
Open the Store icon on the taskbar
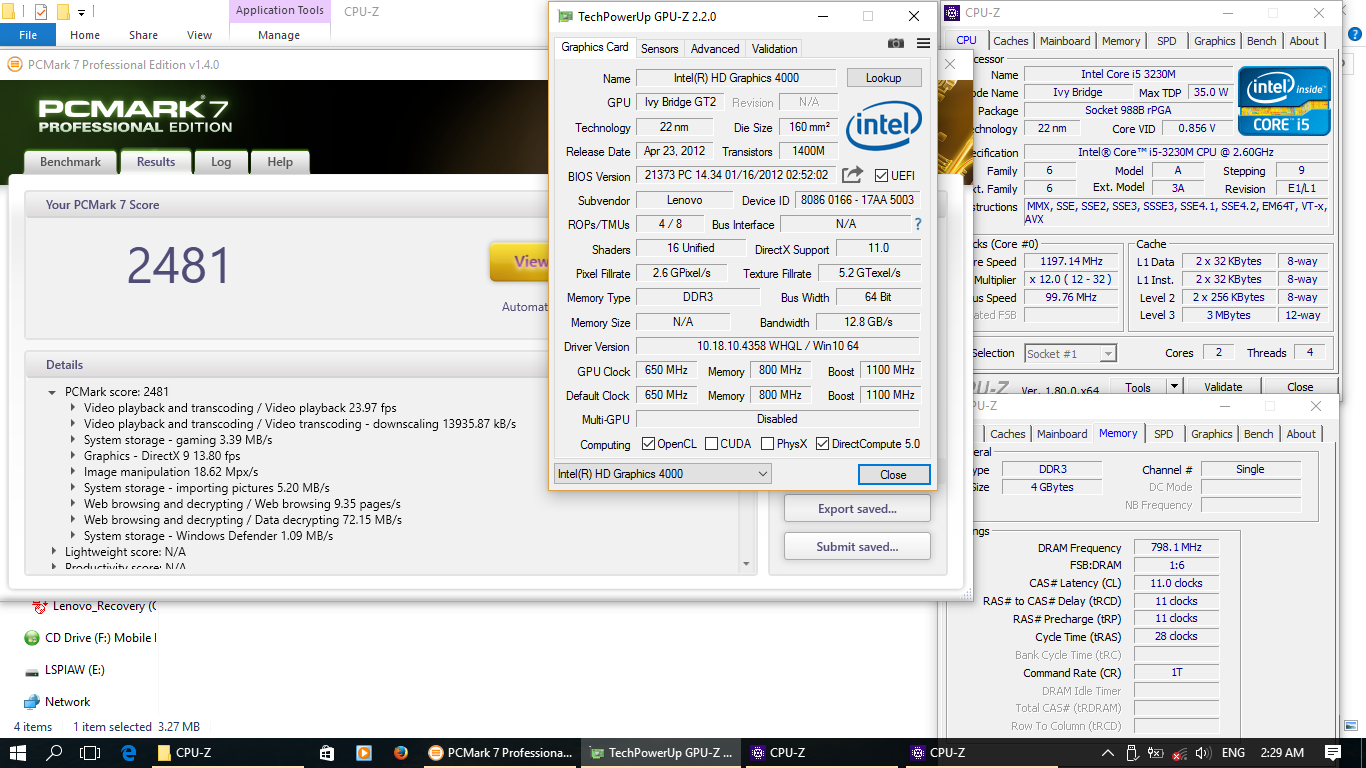[x=327, y=753]
